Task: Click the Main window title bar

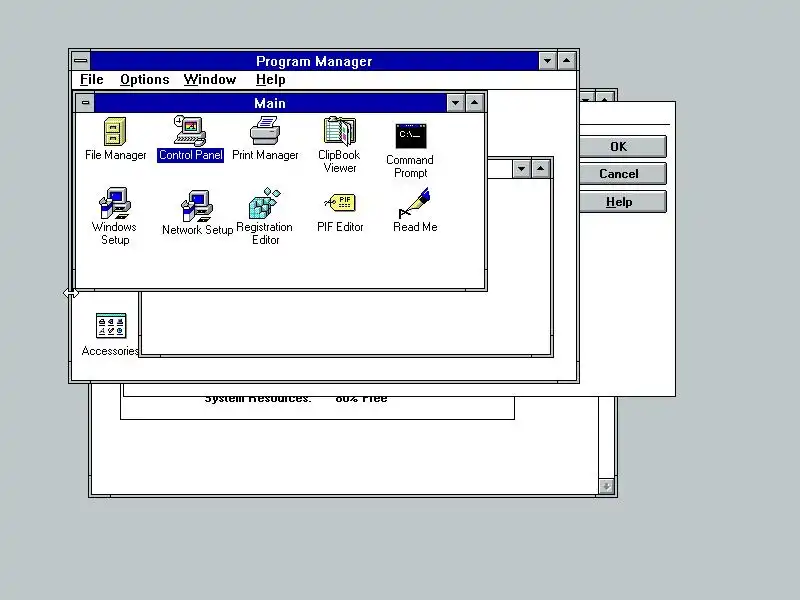Action: (270, 103)
